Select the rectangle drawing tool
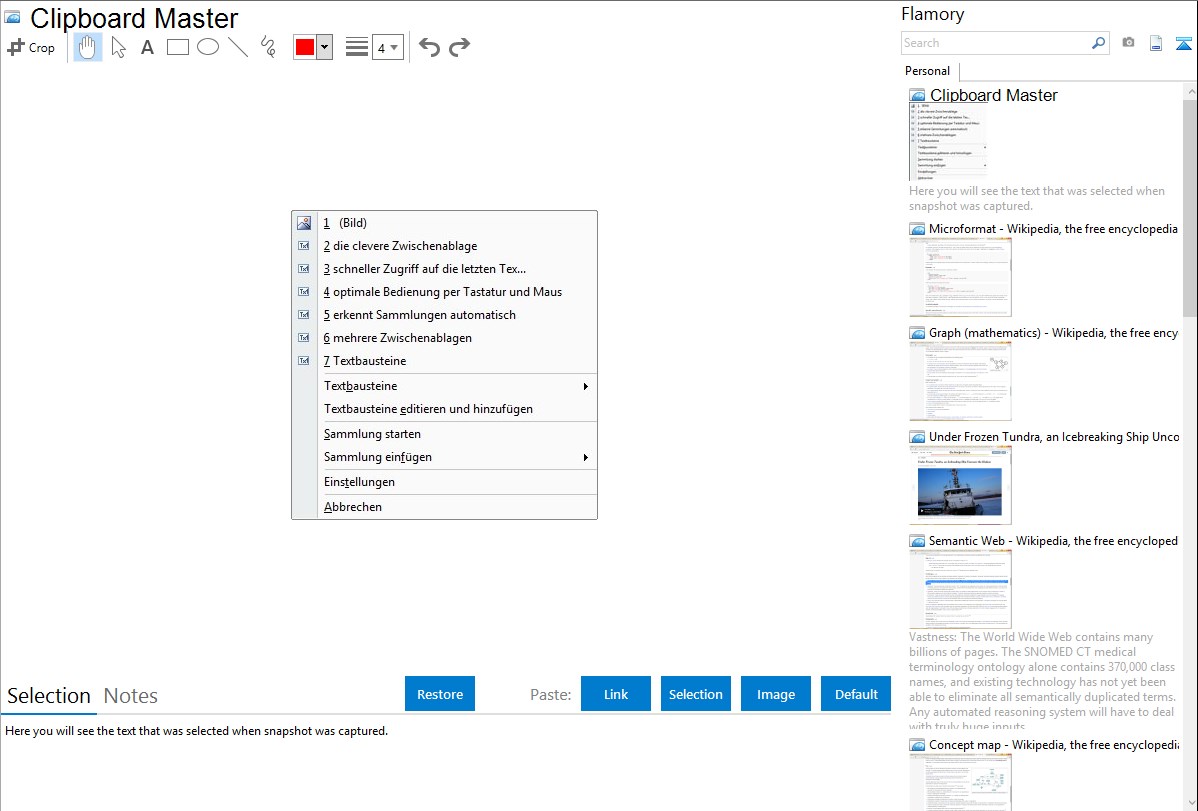Screen dimensions: 1198x811 click(x=177, y=47)
